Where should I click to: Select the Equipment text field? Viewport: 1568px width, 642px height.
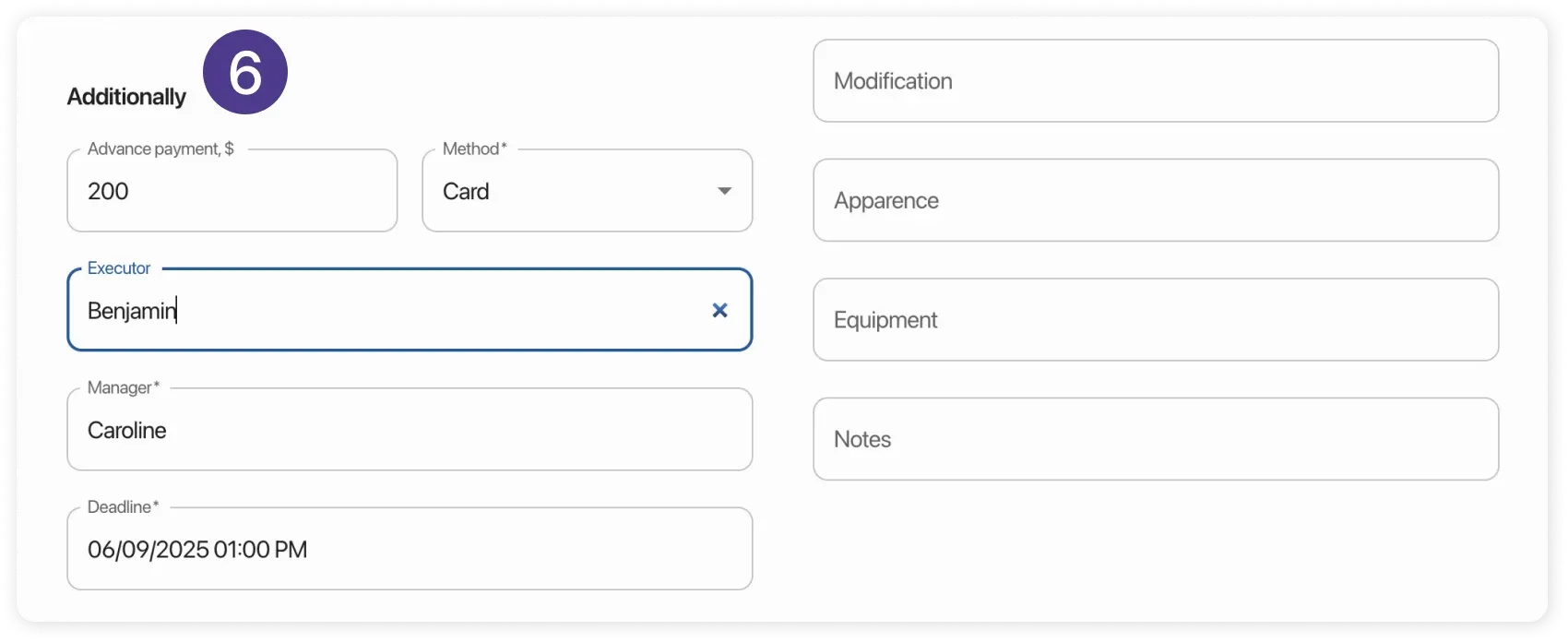click(x=1155, y=320)
